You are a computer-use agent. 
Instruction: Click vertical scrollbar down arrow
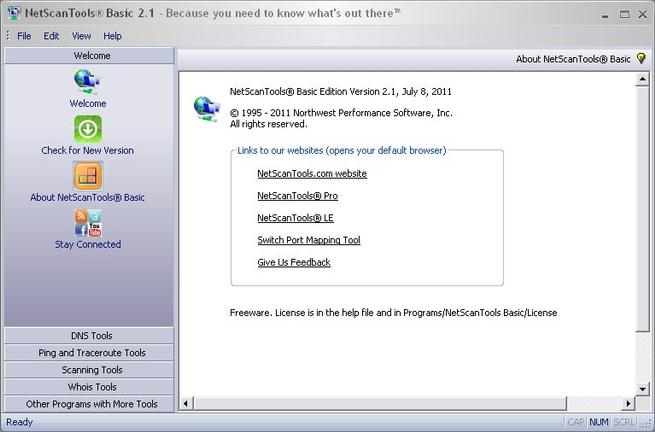click(x=642, y=389)
